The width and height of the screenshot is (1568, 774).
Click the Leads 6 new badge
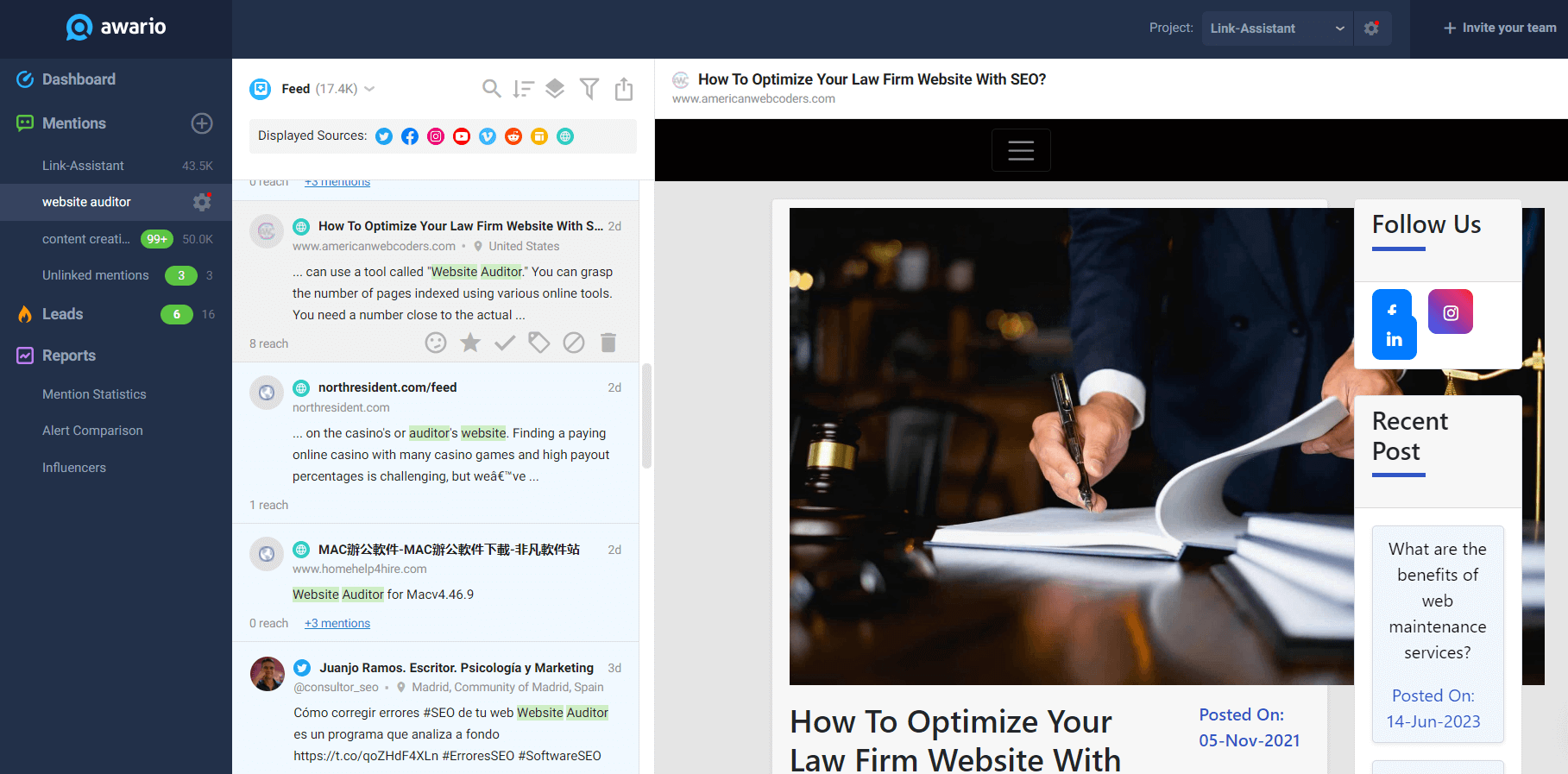(x=177, y=314)
